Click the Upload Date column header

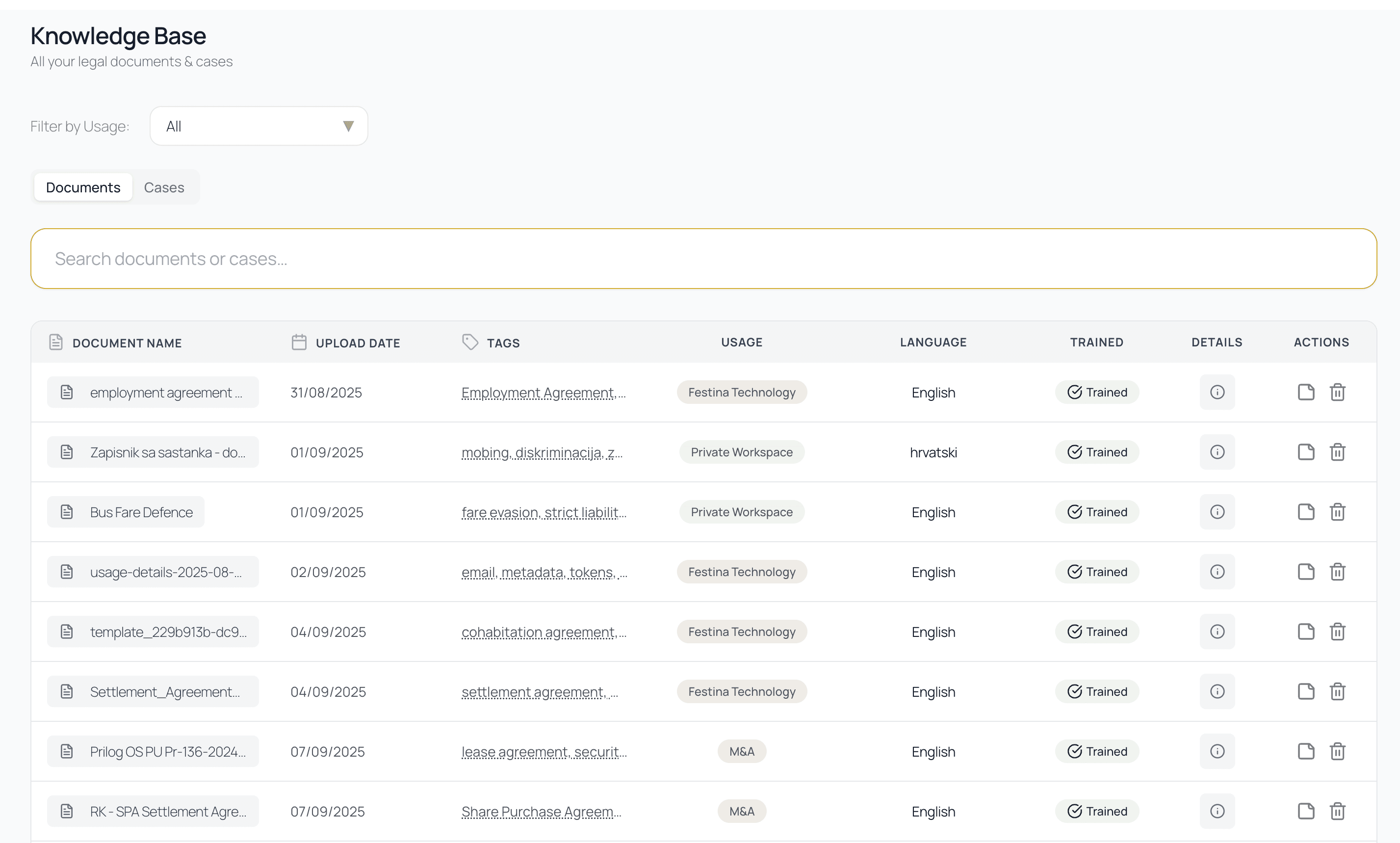point(357,343)
